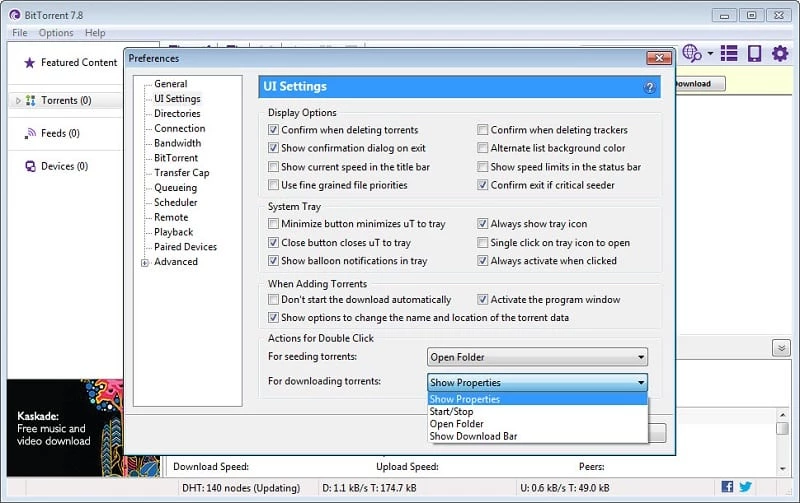800x503 pixels.
Task: Open the Options menu
Action: [x=56, y=33]
